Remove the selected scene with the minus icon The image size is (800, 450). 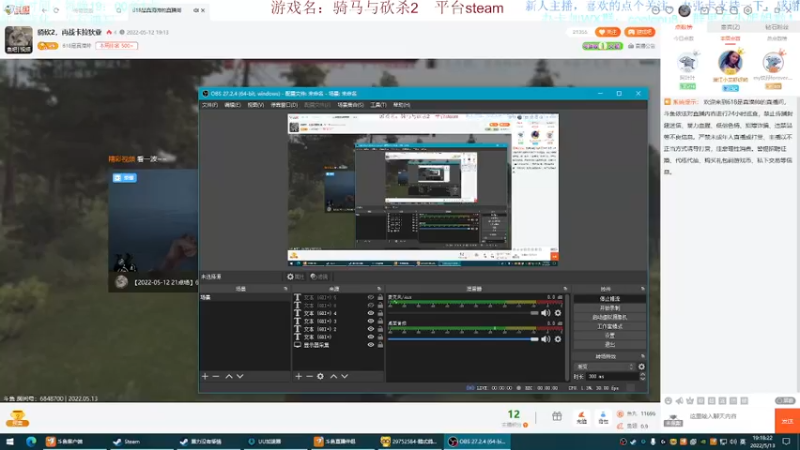point(216,376)
